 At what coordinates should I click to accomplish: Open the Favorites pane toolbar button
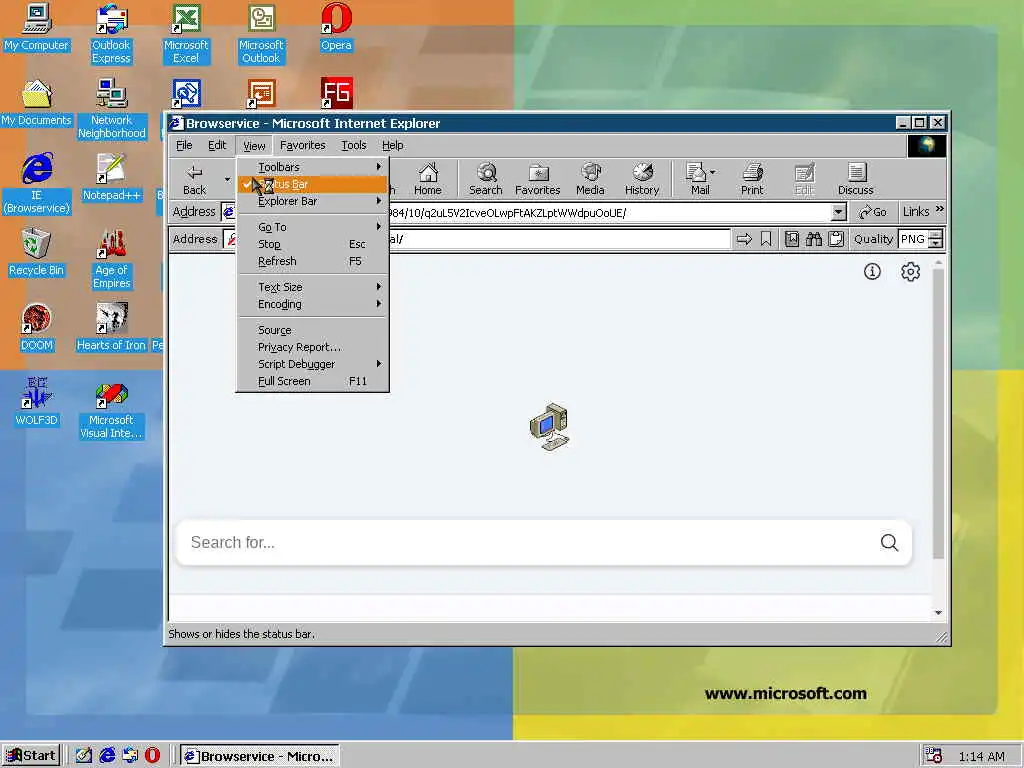tap(537, 179)
